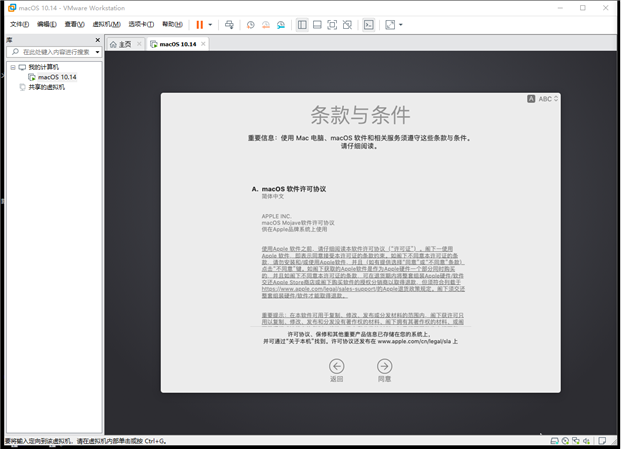Collapse the 我的计算机 tree node
Viewport: 621px width, 449px height.
(13, 67)
